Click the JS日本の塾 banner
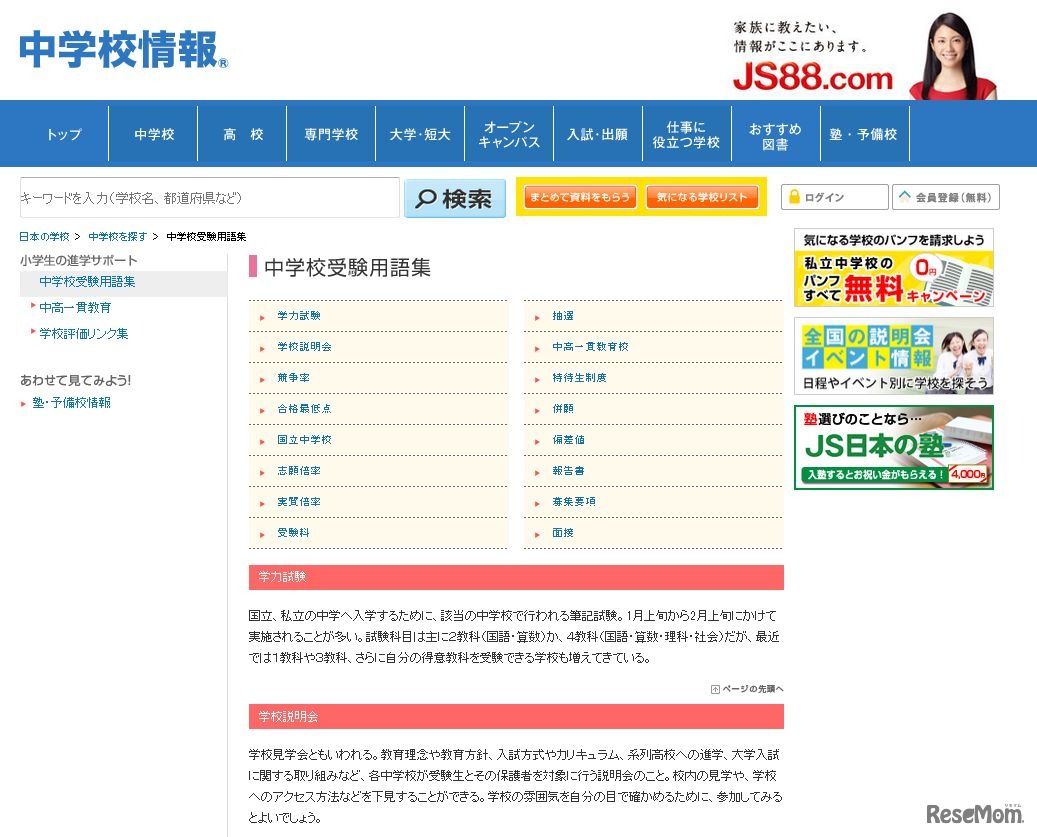 pyautogui.click(x=893, y=447)
